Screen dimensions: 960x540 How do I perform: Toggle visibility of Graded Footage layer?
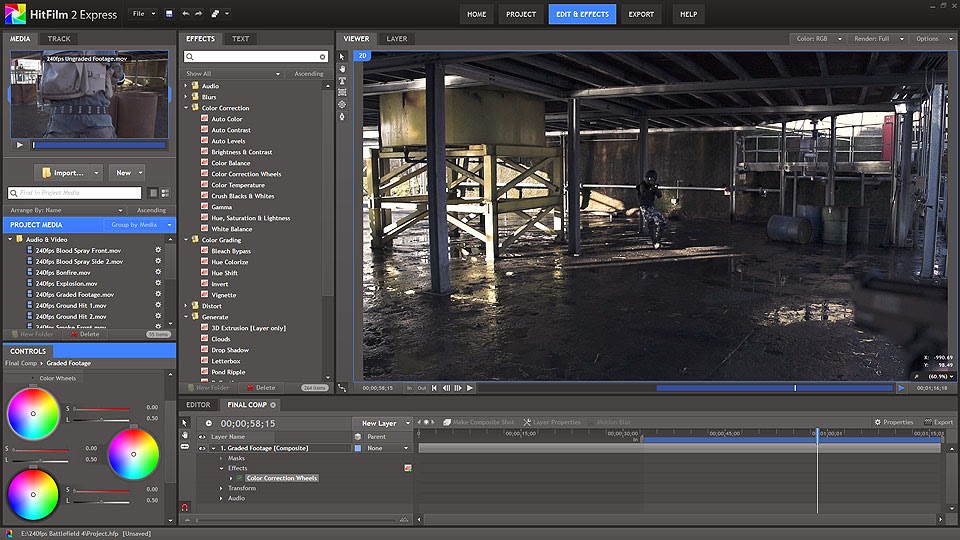pyautogui.click(x=201, y=448)
